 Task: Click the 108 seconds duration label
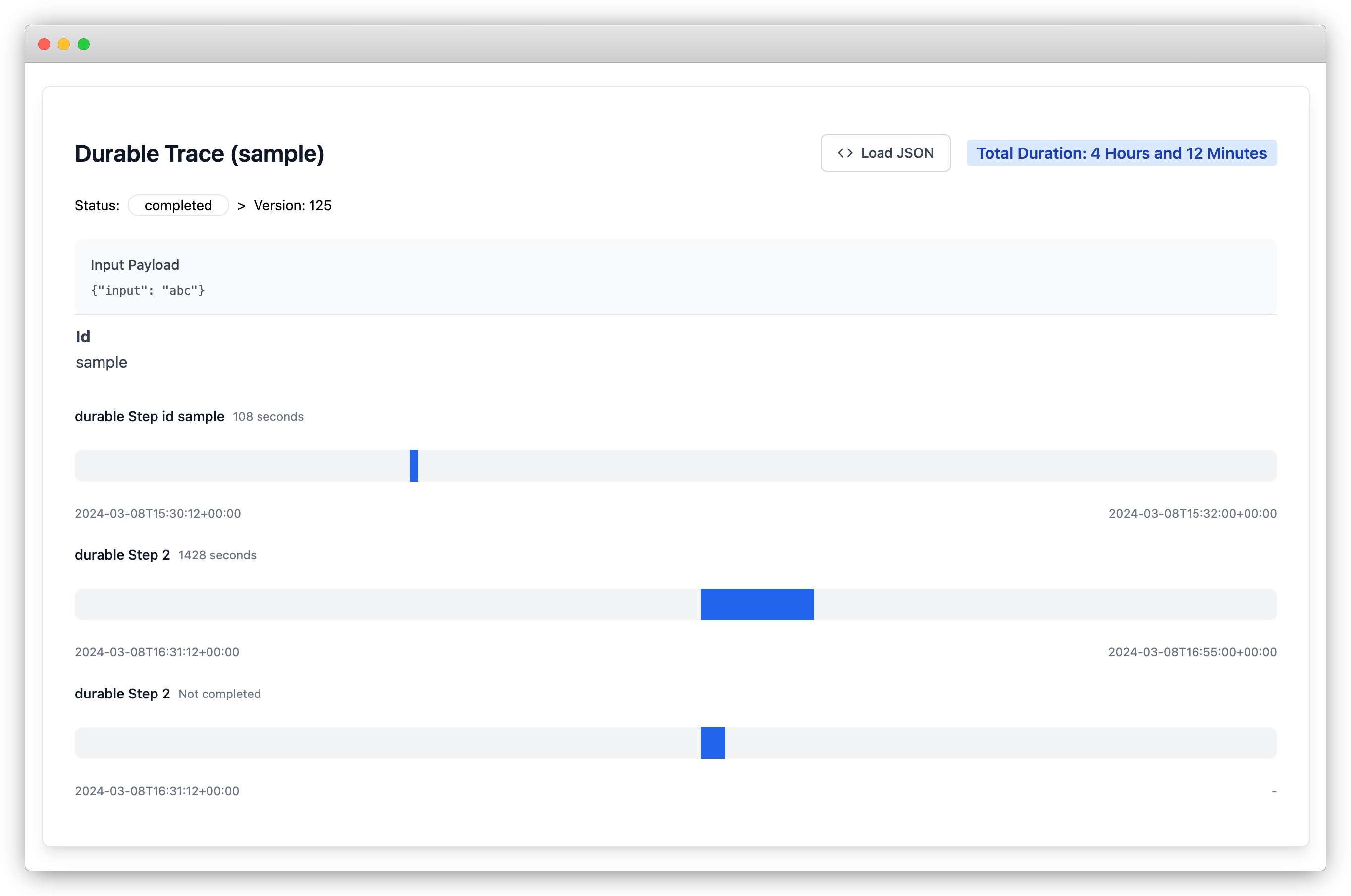(267, 417)
